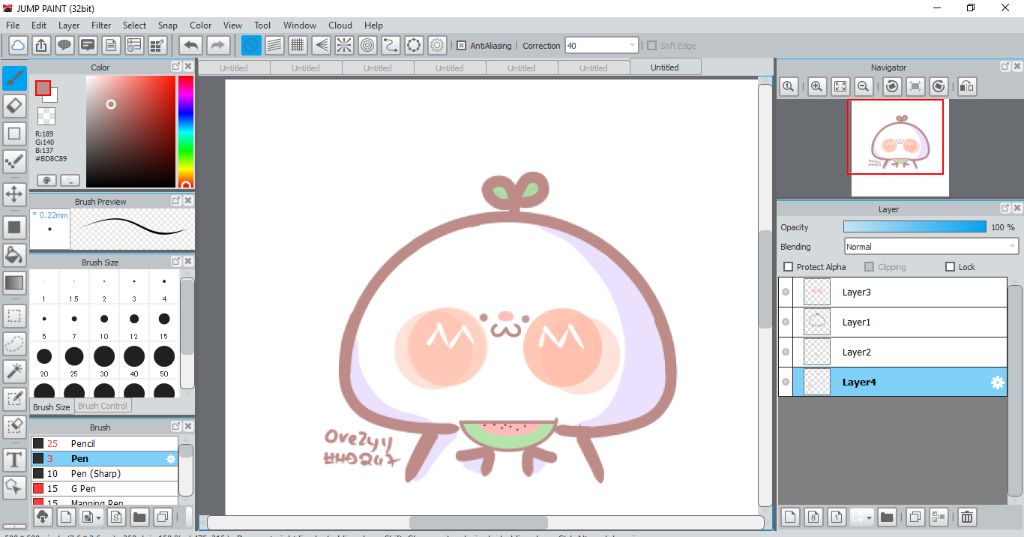Viewport: 1024px width, 537px height.
Task: Toggle visibility of Layer1
Action: point(786,322)
